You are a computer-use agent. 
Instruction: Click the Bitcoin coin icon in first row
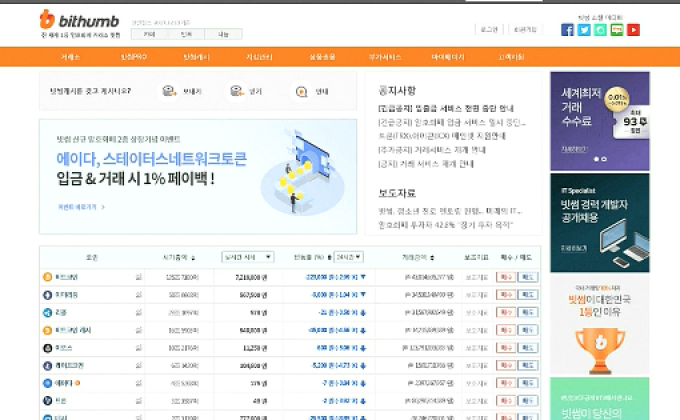(x=48, y=277)
